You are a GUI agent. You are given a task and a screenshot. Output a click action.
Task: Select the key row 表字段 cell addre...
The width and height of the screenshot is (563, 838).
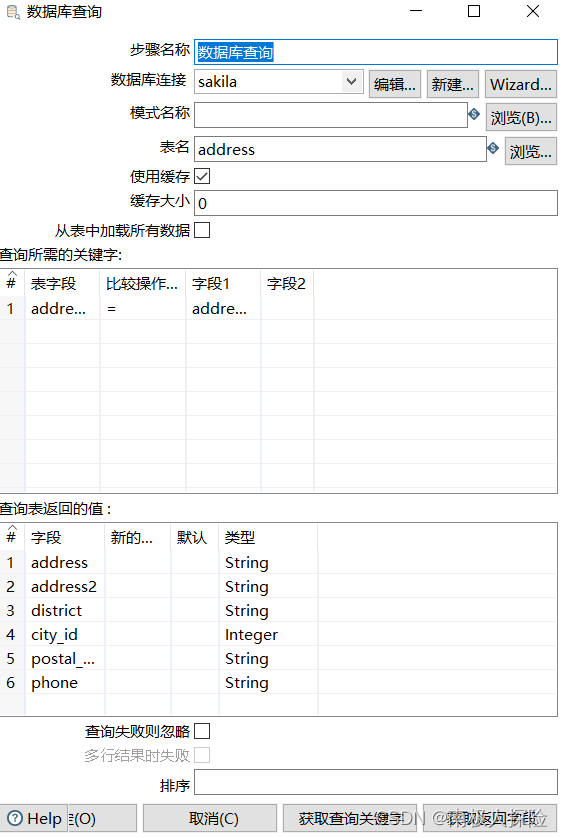click(62, 308)
